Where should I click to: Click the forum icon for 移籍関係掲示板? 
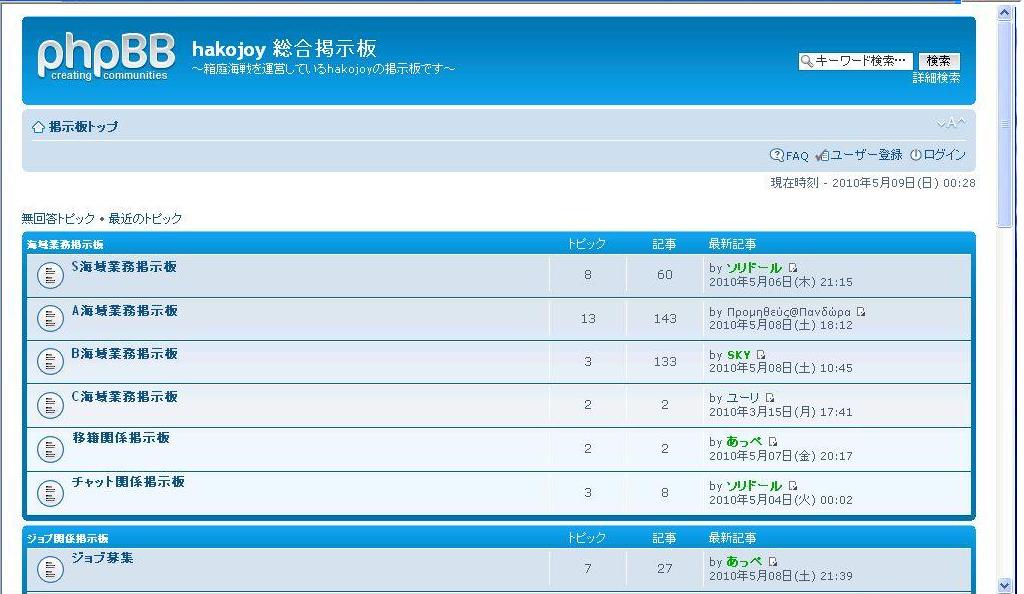[x=50, y=449]
